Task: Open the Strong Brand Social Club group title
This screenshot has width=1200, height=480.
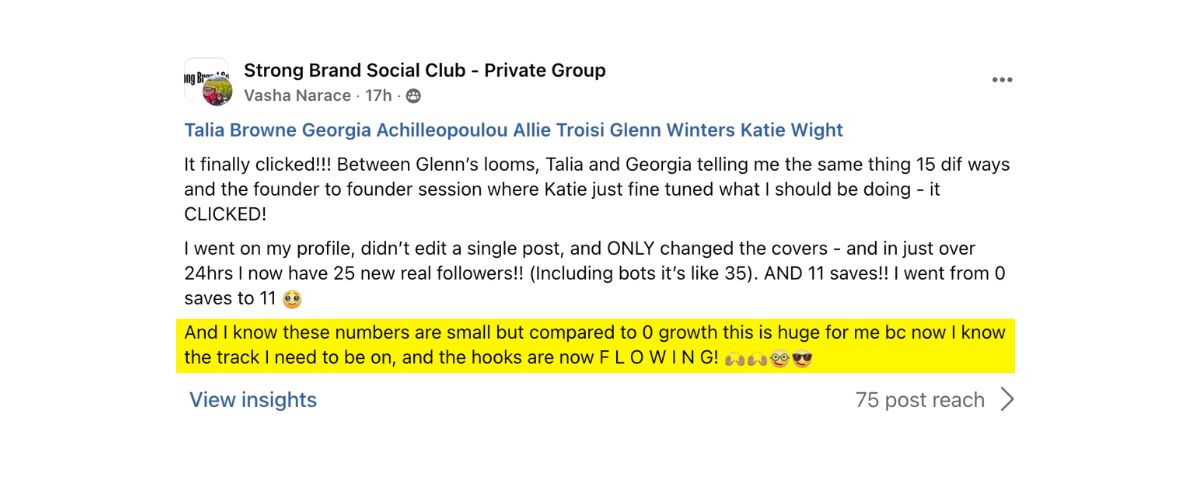Action: pos(425,70)
